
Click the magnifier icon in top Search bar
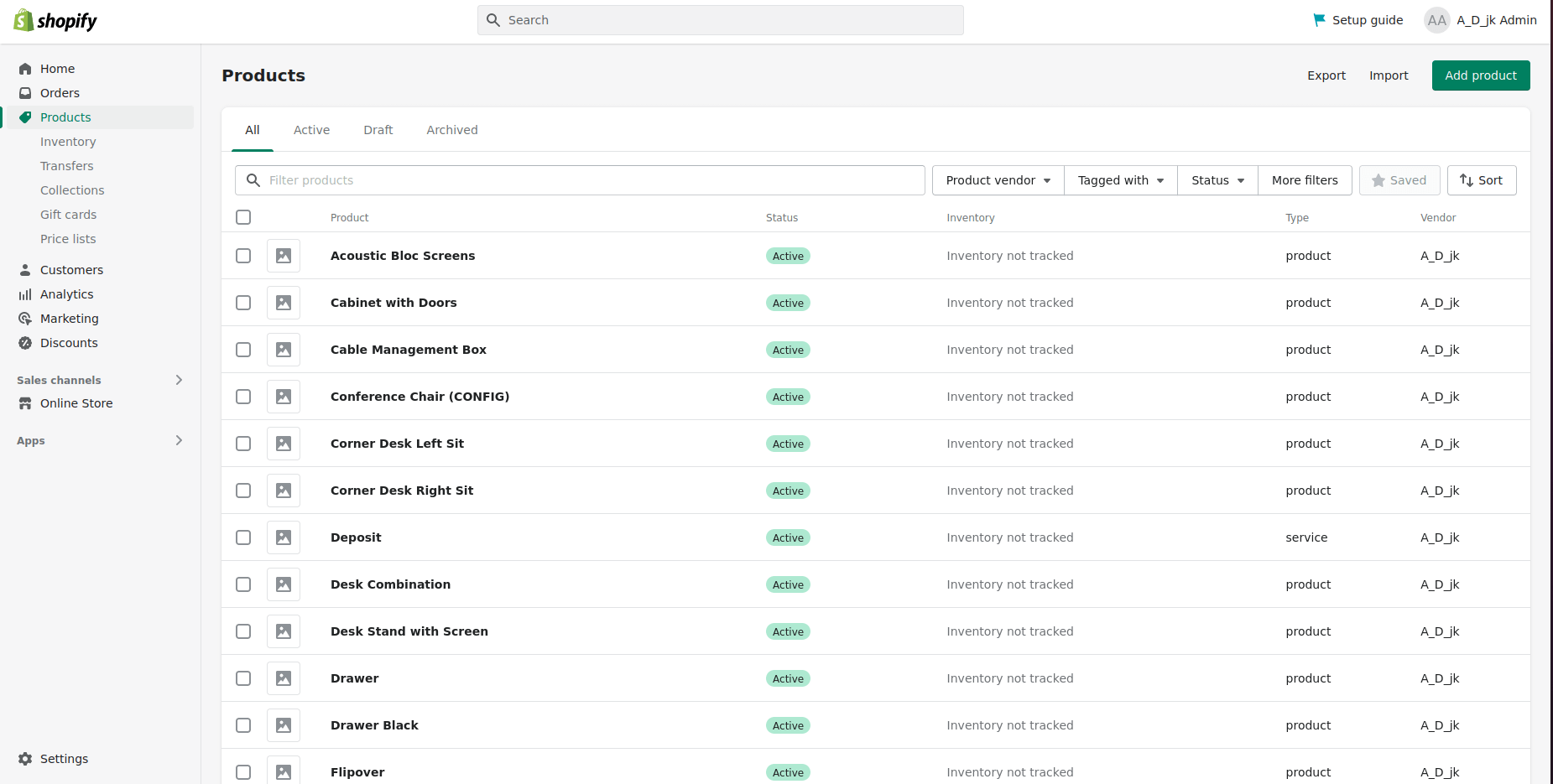click(x=493, y=20)
